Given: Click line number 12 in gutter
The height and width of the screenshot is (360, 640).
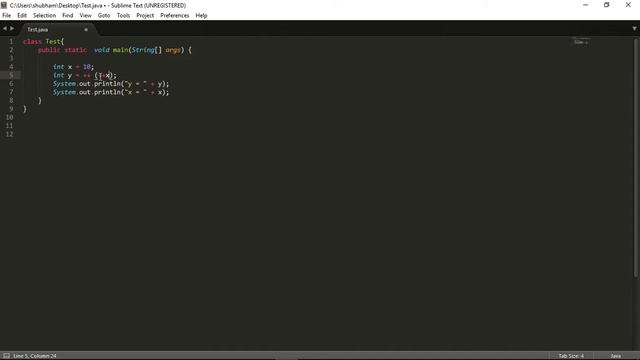Looking at the screenshot, I should (x=9, y=134).
